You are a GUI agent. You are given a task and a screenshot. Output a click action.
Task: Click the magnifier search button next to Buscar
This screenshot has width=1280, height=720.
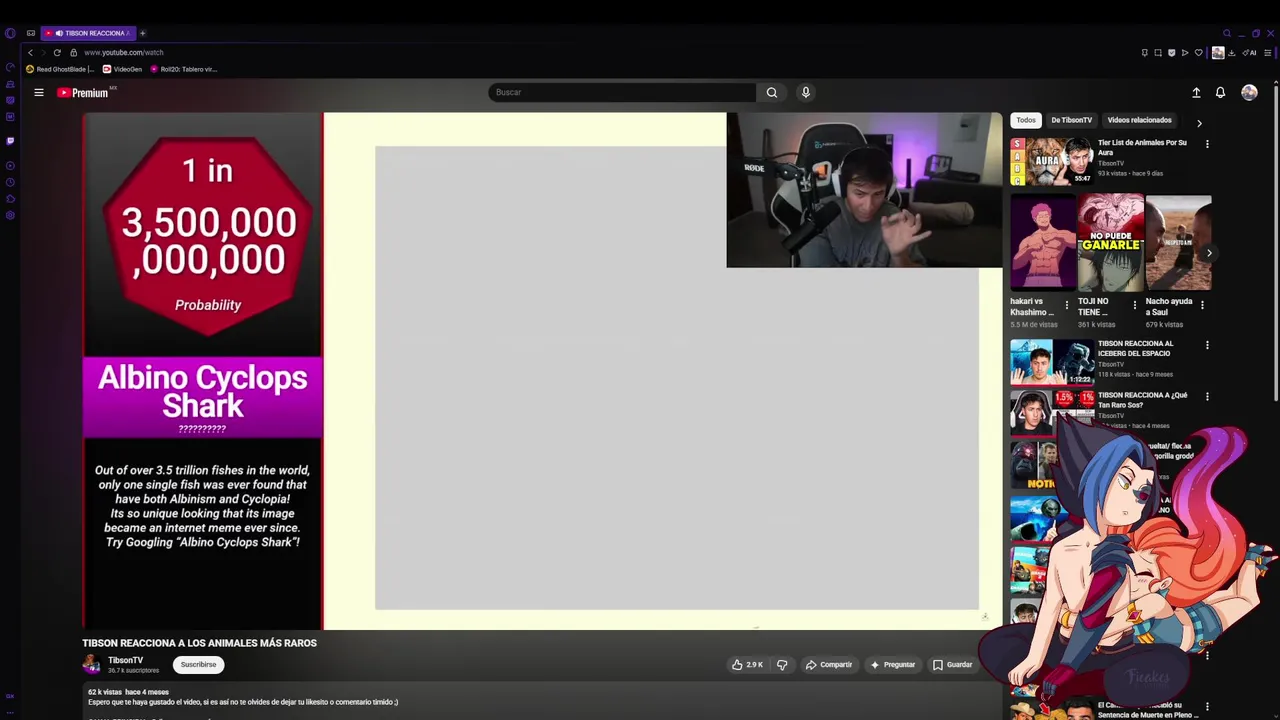[772, 92]
